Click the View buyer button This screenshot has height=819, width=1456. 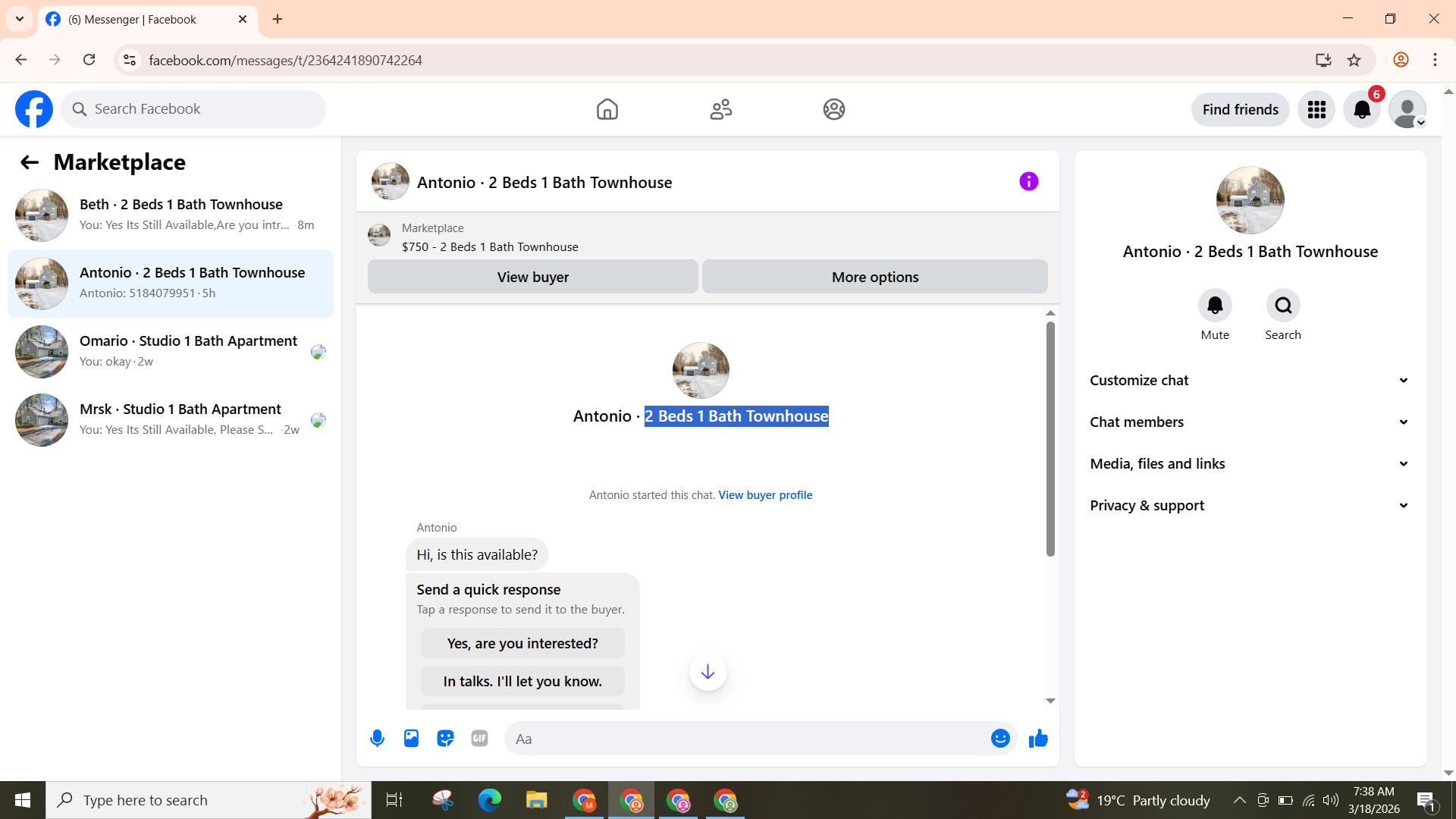532,277
